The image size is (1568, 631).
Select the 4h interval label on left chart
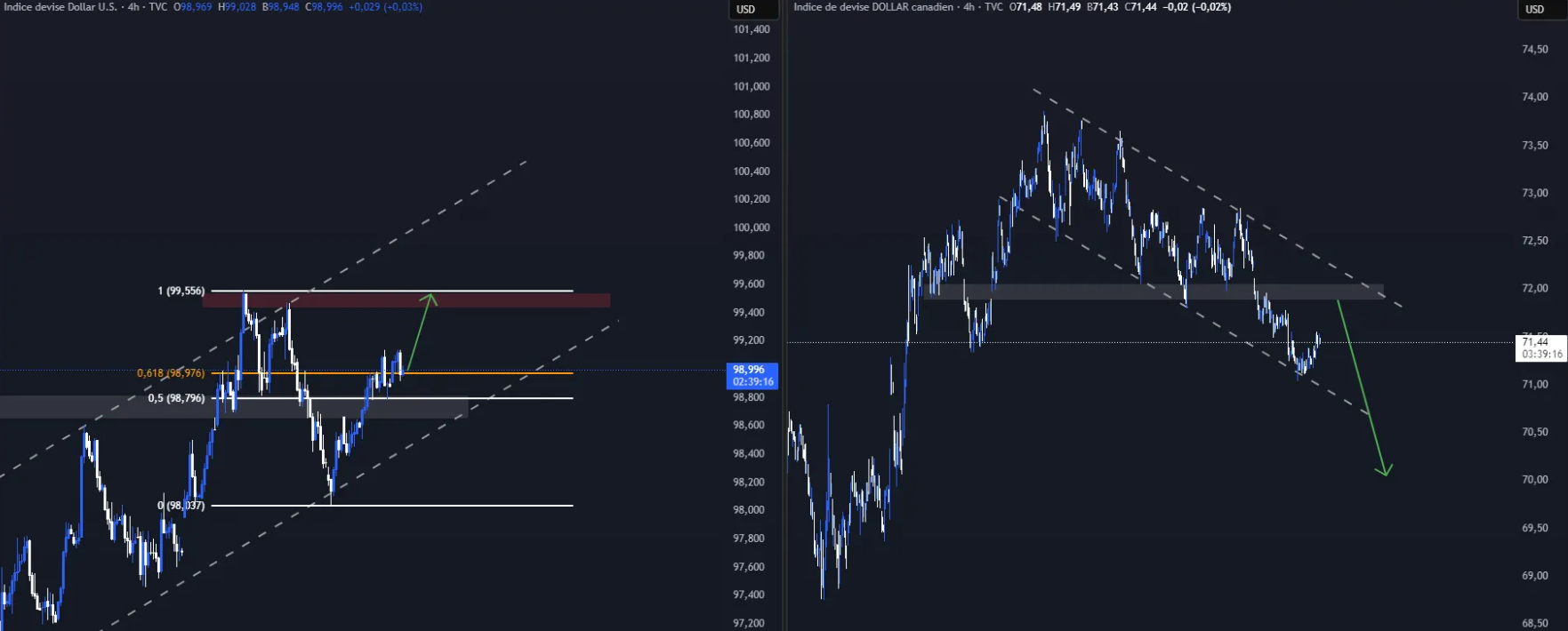pos(133,7)
